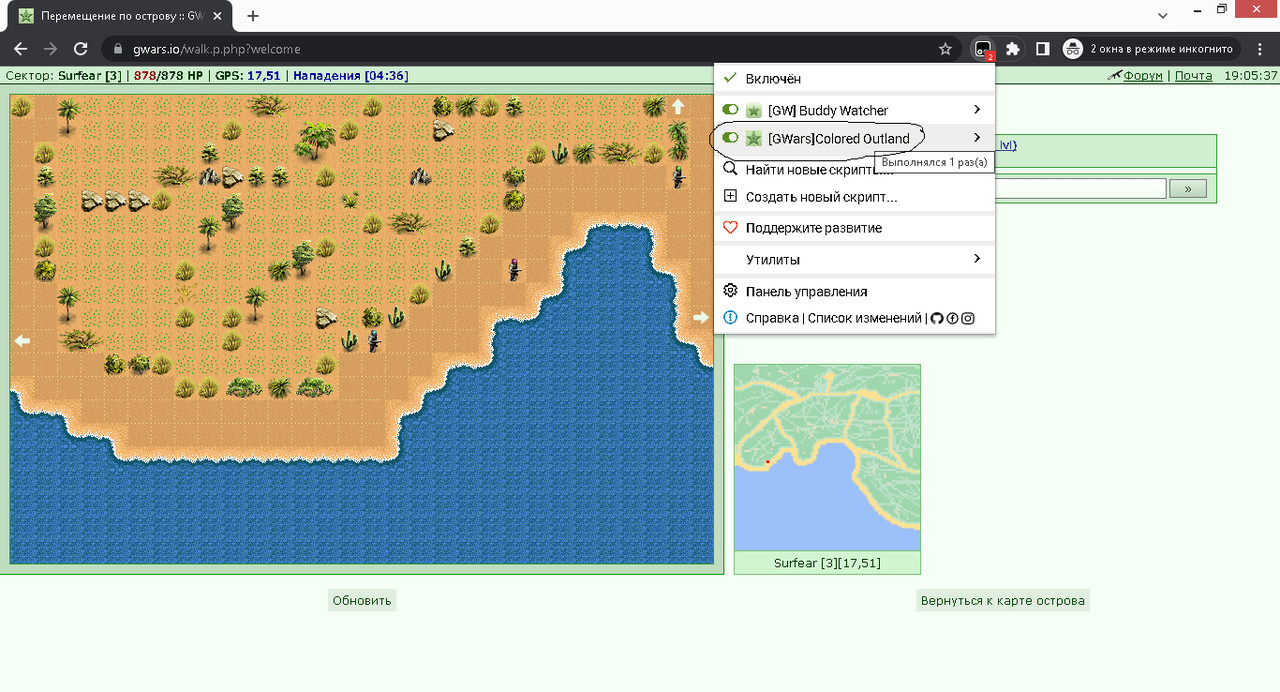This screenshot has height=692, width=1280.
Task: Move north using the up arrow on the map
Action: pyautogui.click(x=677, y=106)
